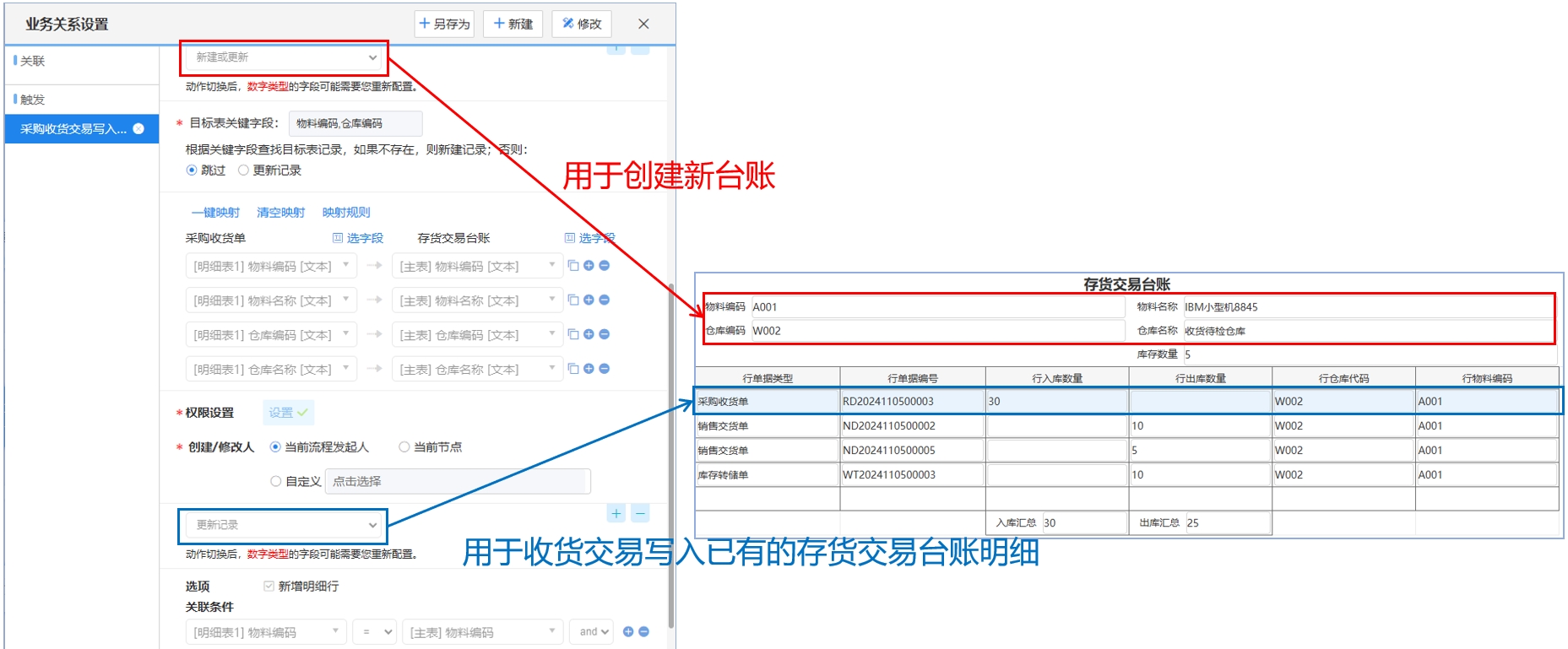Choose 当前节点 as creator/modifier
Screen dimensions: 1568x649
pos(404,447)
